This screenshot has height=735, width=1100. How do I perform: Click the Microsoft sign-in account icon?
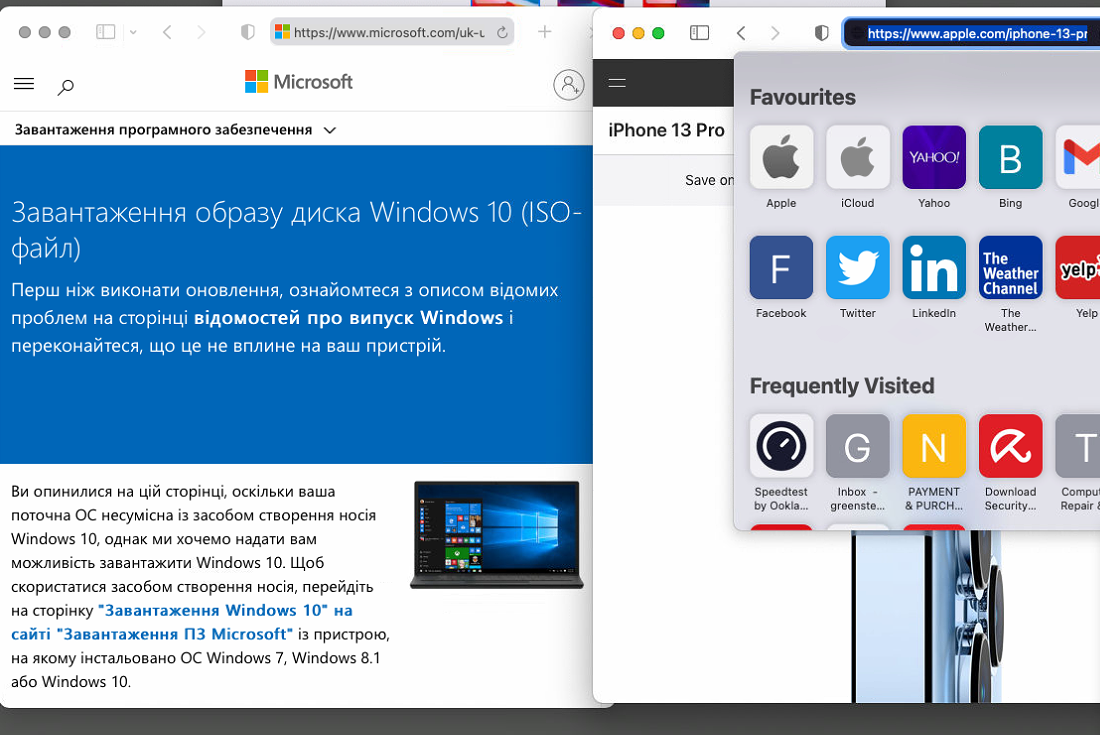point(568,85)
